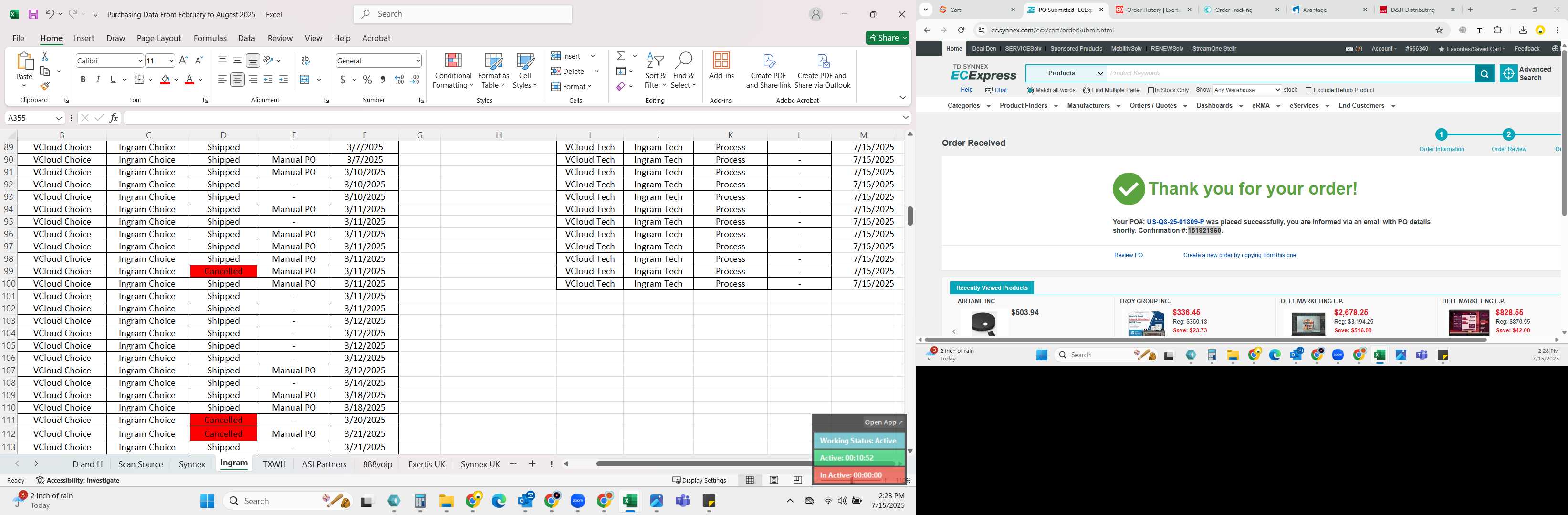
Task: Switch to the Scan Source sheet tab
Action: tap(141, 464)
